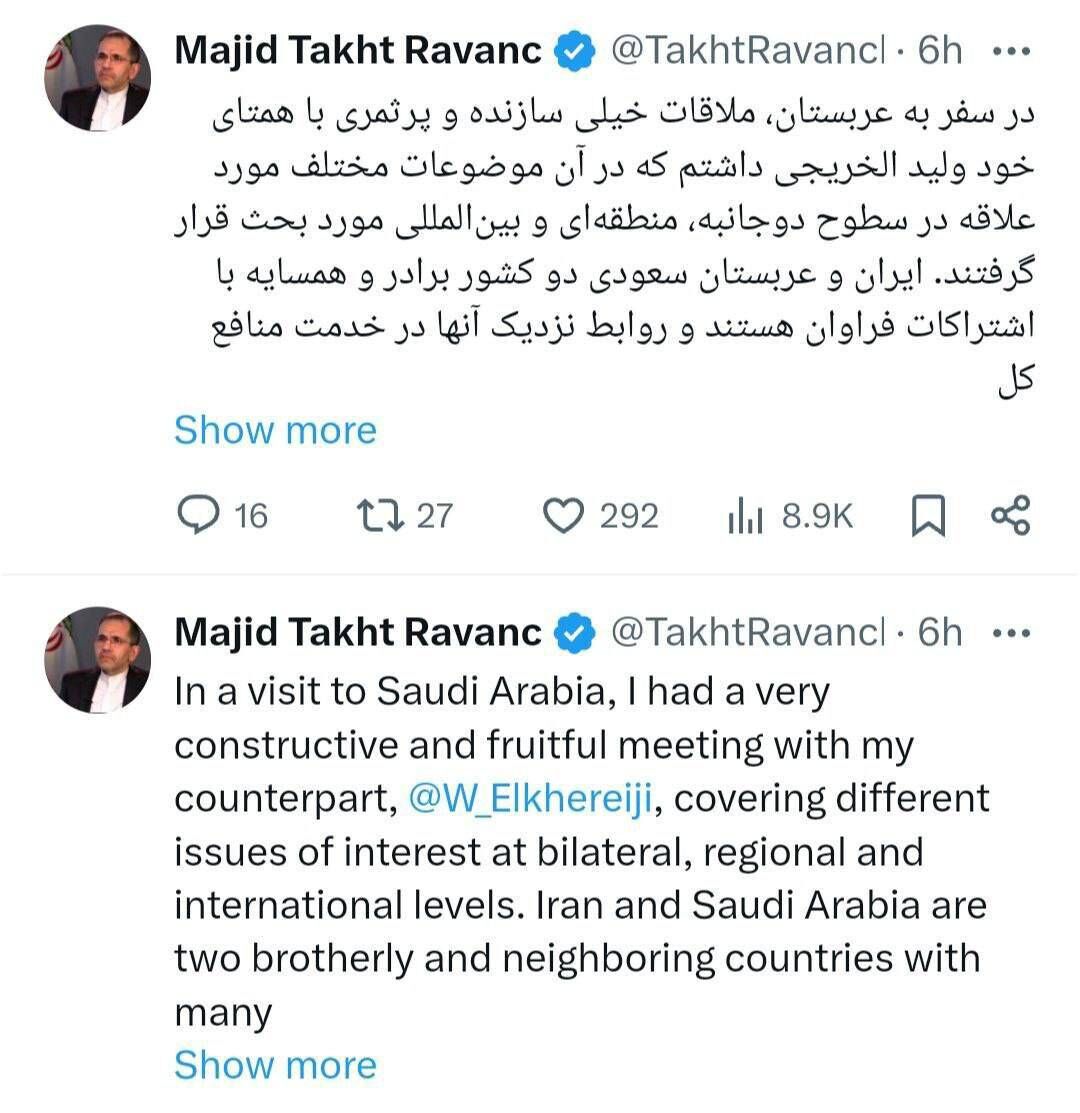Click the profile avatar on the English tweet
1080x1113 pixels.
tap(97, 660)
